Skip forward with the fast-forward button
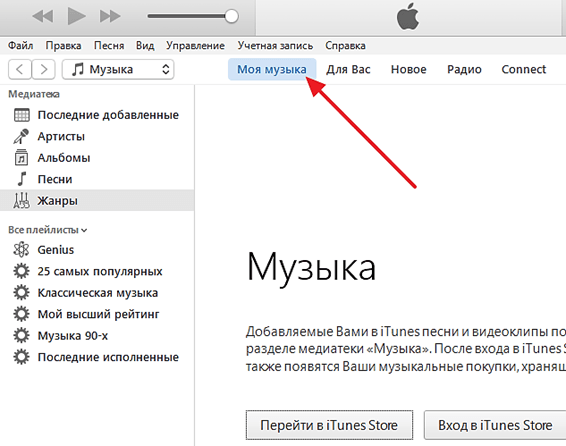The width and height of the screenshot is (566, 446). tap(110, 16)
